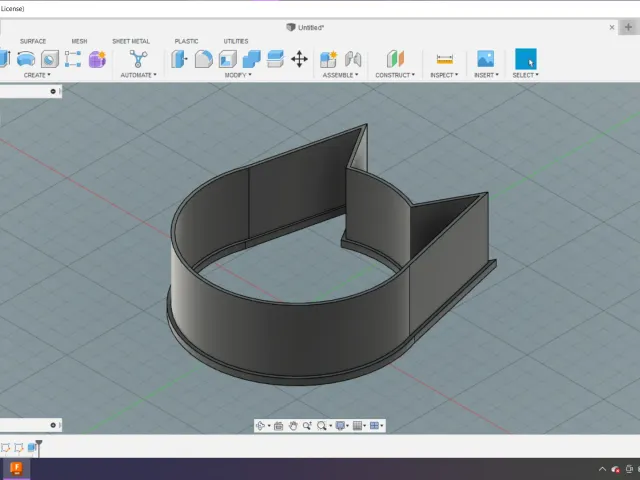Click the Measure ruler icon
This screenshot has height=480, width=640.
[444, 59]
